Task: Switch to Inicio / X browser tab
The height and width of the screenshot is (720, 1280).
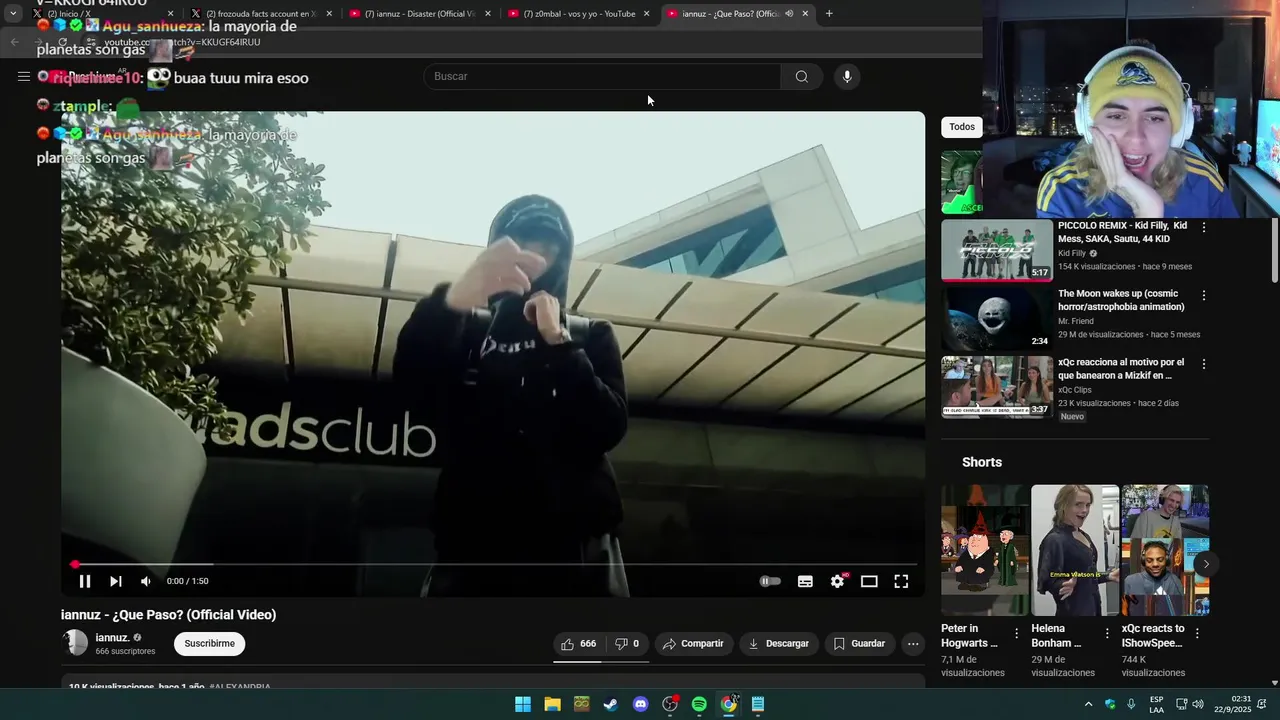Action: (100, 14)
